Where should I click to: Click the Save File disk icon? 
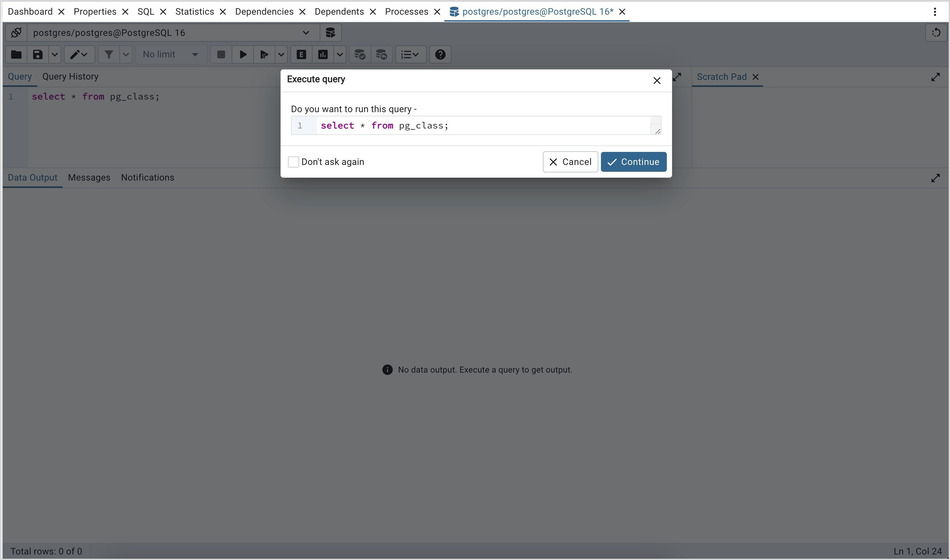38,55
